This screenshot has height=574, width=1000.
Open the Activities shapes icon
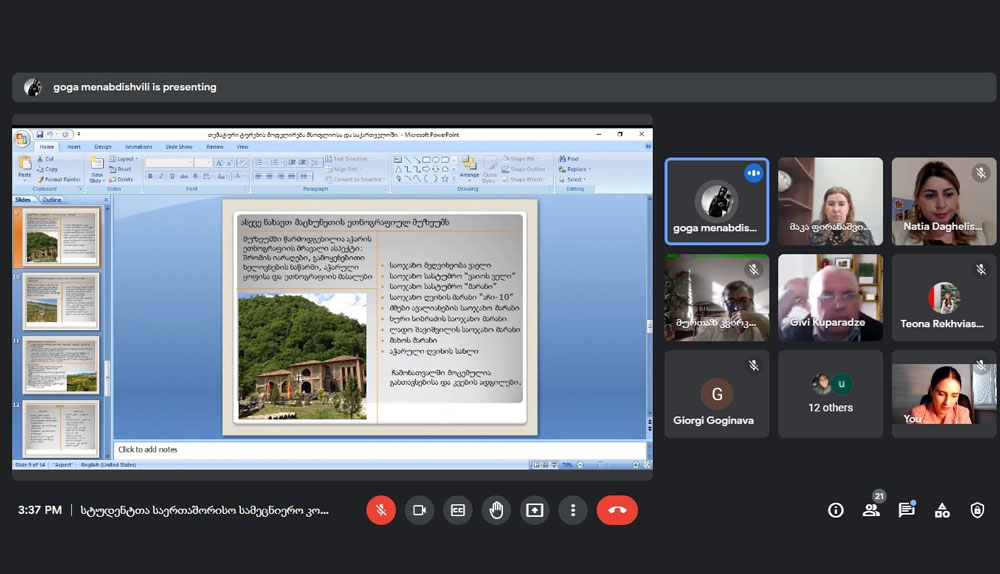[942, 510]
